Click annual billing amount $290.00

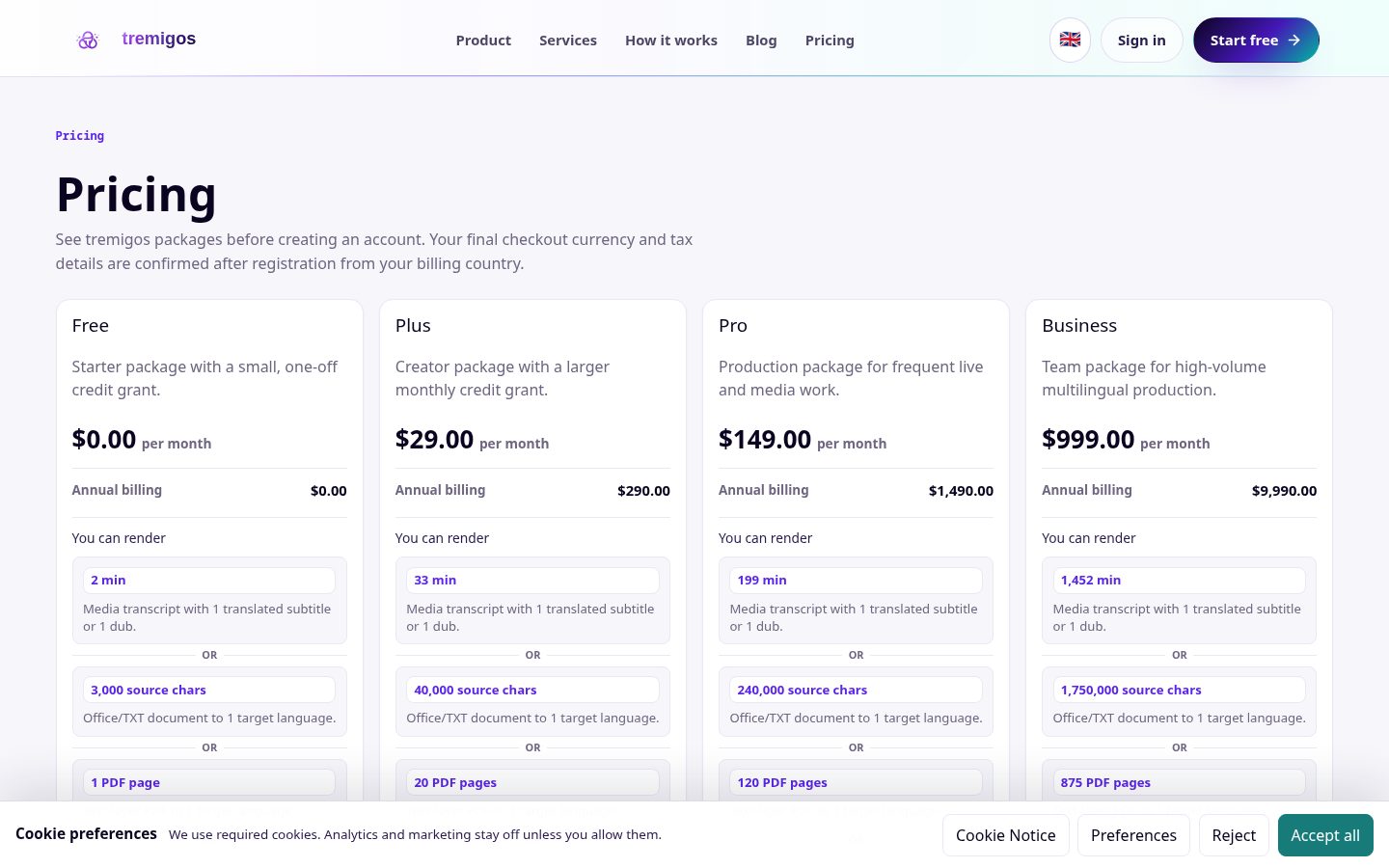[643, 491]
